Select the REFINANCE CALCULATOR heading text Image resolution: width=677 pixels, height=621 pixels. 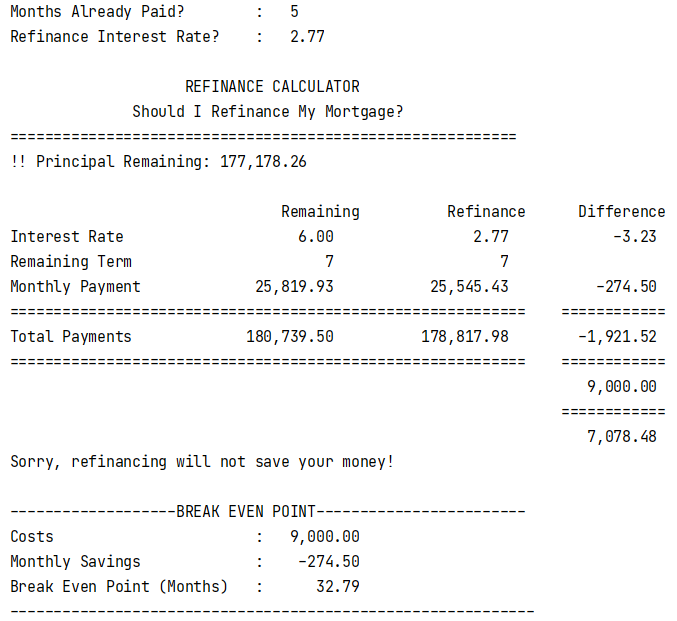point(272,86)
